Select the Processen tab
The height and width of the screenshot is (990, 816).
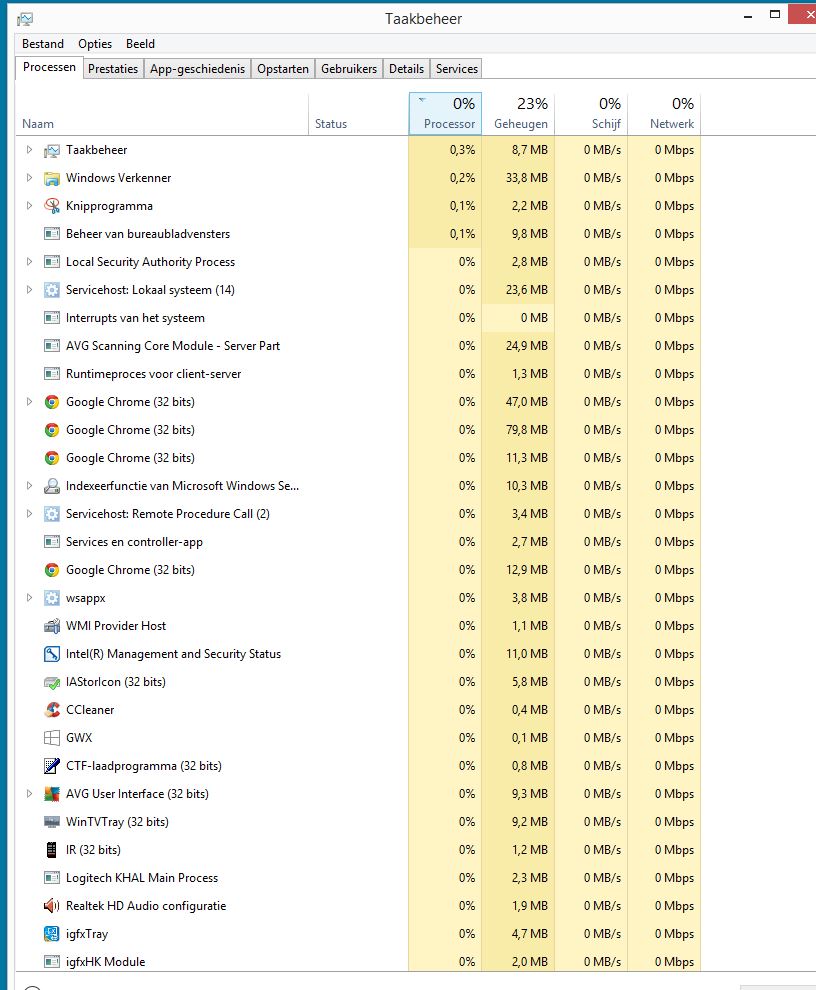(49, 68)
